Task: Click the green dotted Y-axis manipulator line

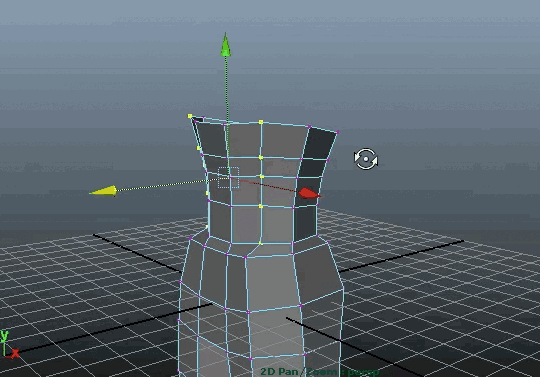Action: pyautogui.click(x=227, y=114)
